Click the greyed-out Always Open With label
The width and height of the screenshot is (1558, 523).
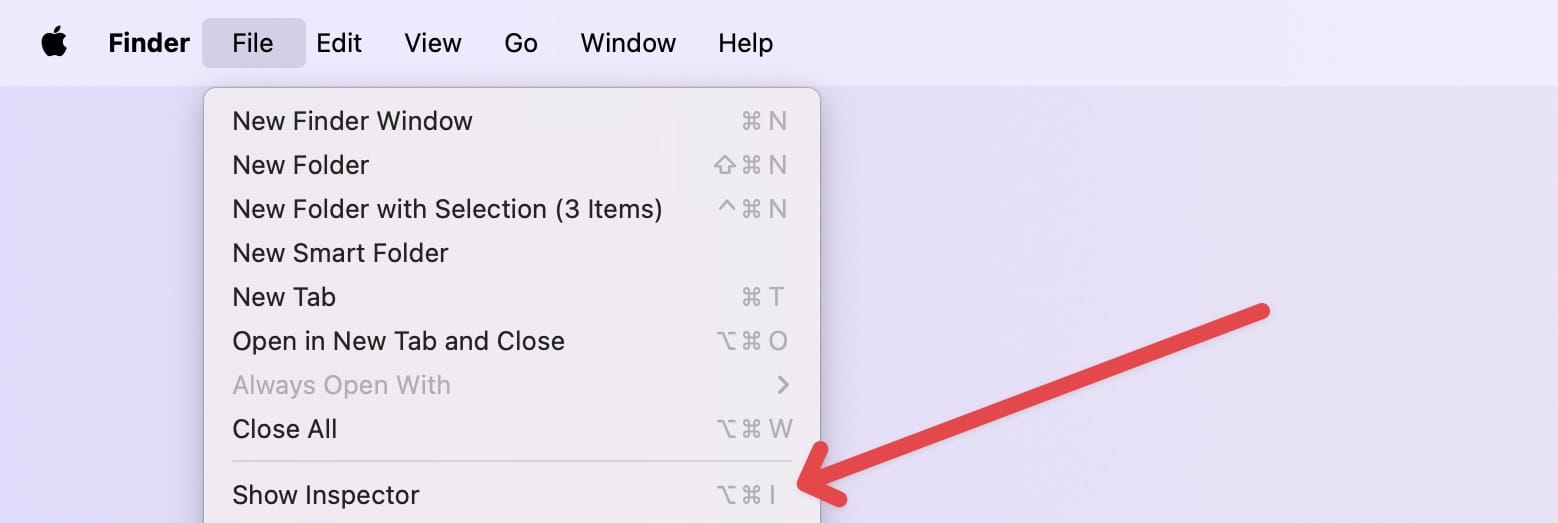[341, 385]
